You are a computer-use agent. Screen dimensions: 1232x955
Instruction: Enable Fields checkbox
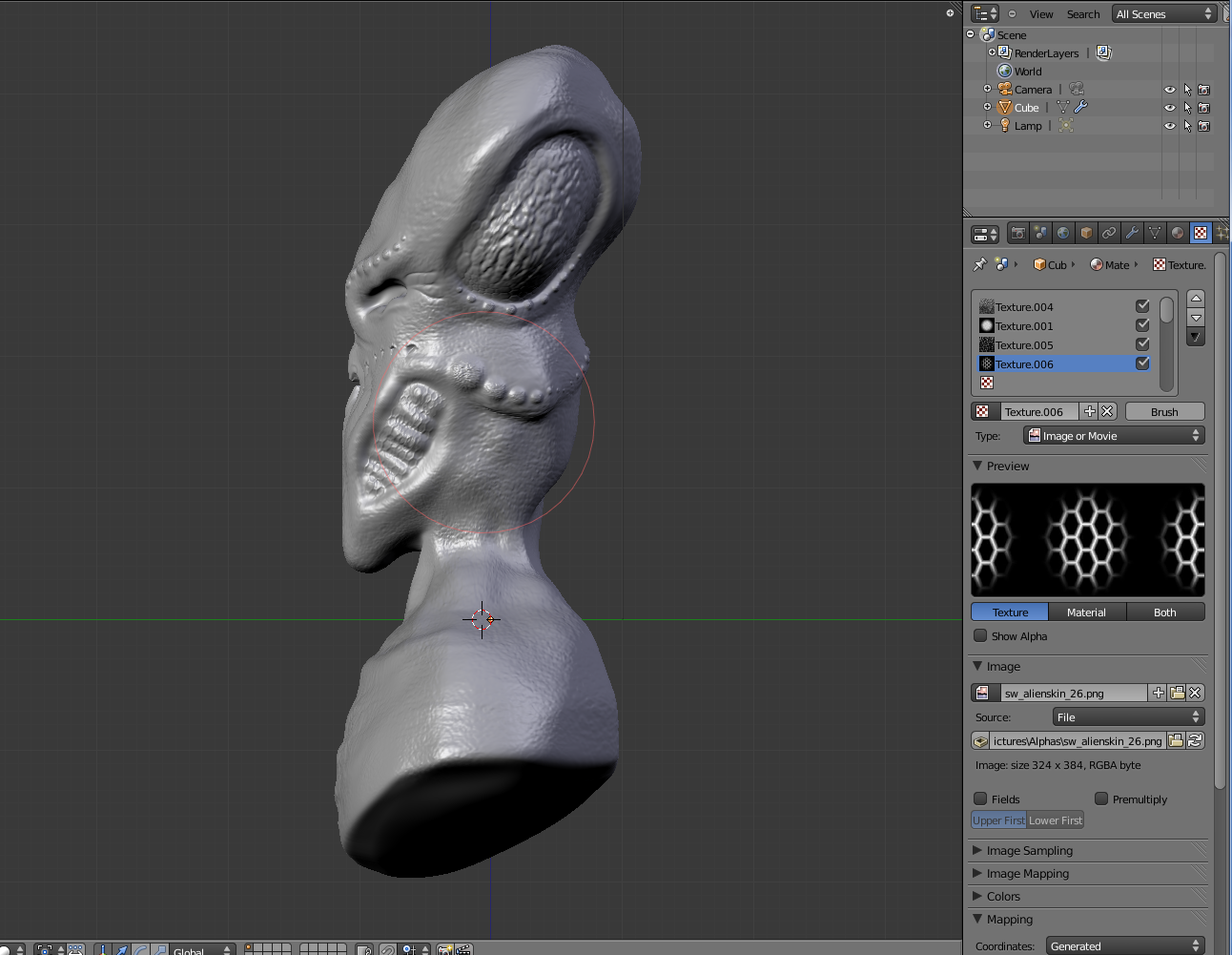point(980,799)
